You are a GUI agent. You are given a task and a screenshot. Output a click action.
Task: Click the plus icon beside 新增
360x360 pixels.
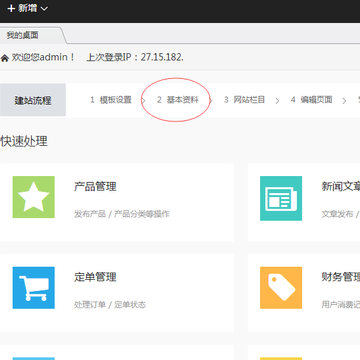pos(11,9)
